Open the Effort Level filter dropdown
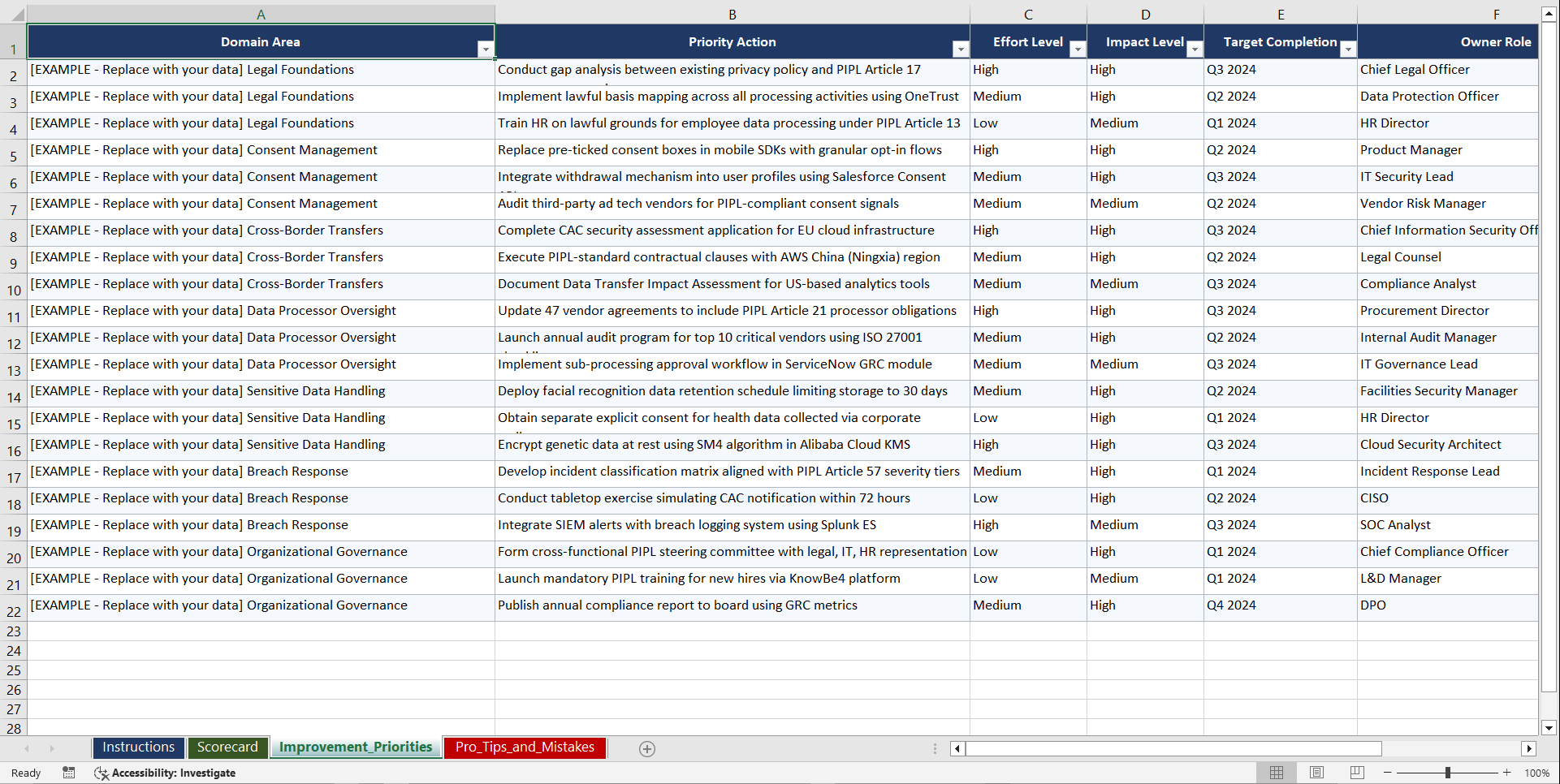 click(x=1078, y=50)
